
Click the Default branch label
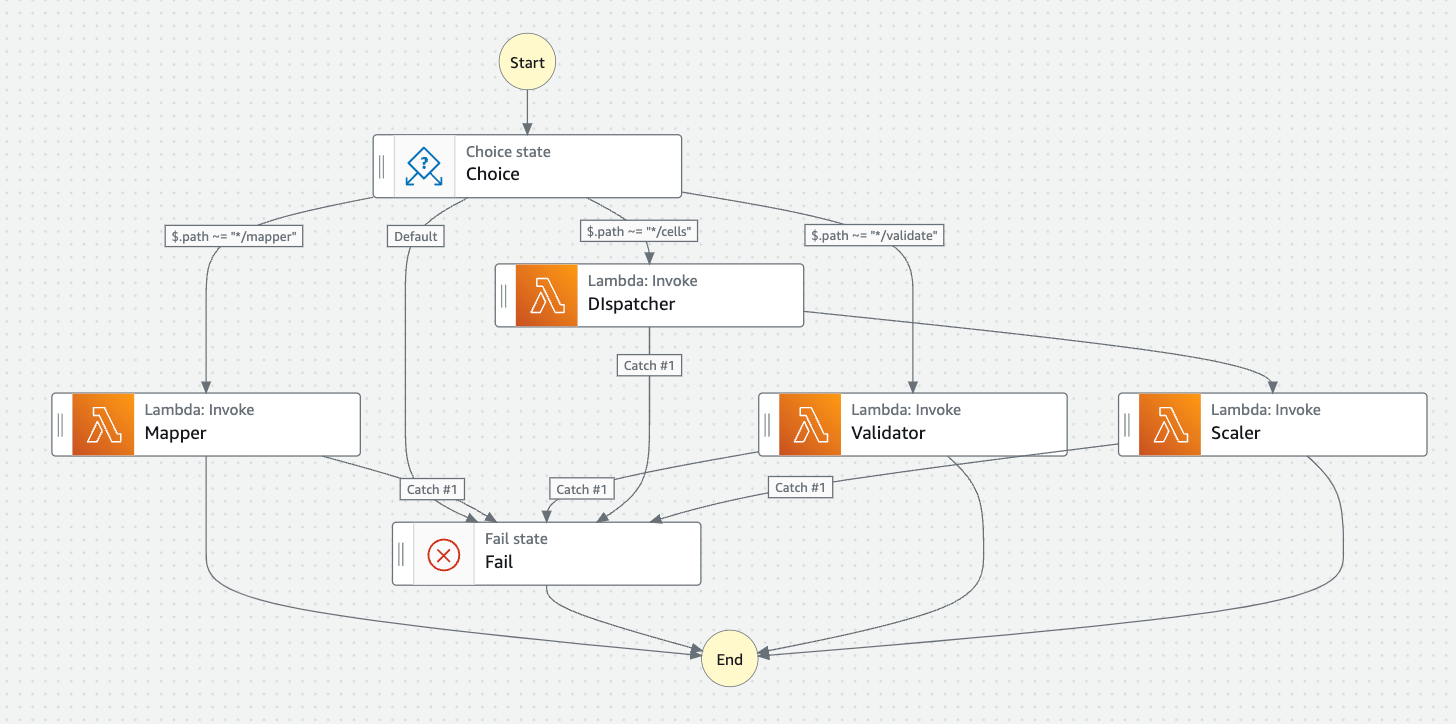tap(415, 237)
